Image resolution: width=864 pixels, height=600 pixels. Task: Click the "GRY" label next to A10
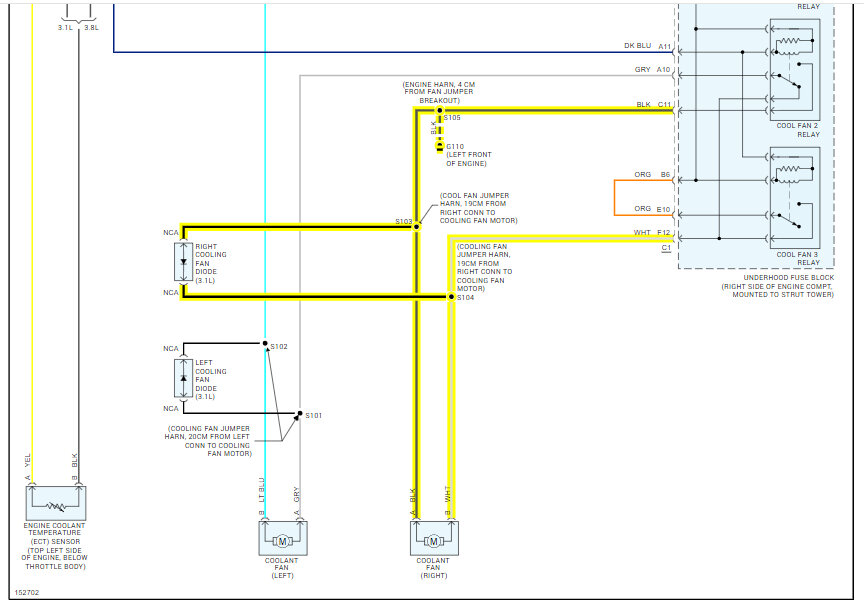pos(642,69)
